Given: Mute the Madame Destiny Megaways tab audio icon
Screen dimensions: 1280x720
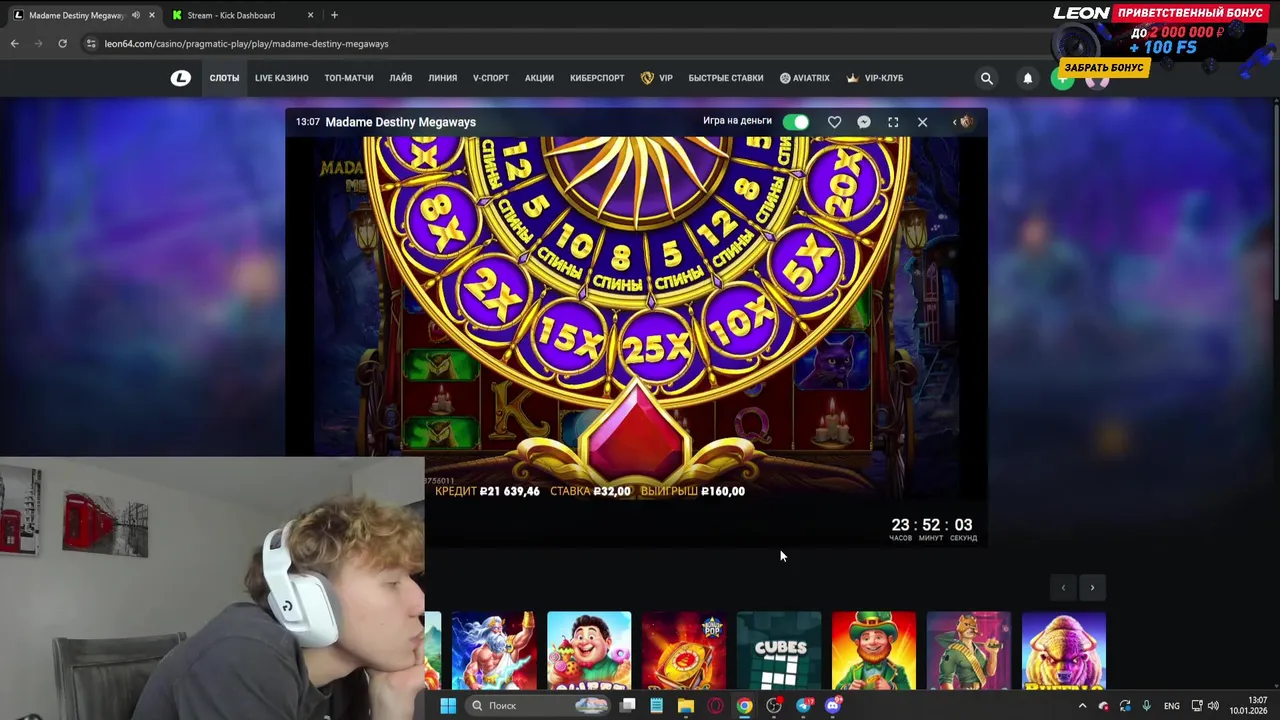Looking at the screenshot, I should (x=135, y=15).
